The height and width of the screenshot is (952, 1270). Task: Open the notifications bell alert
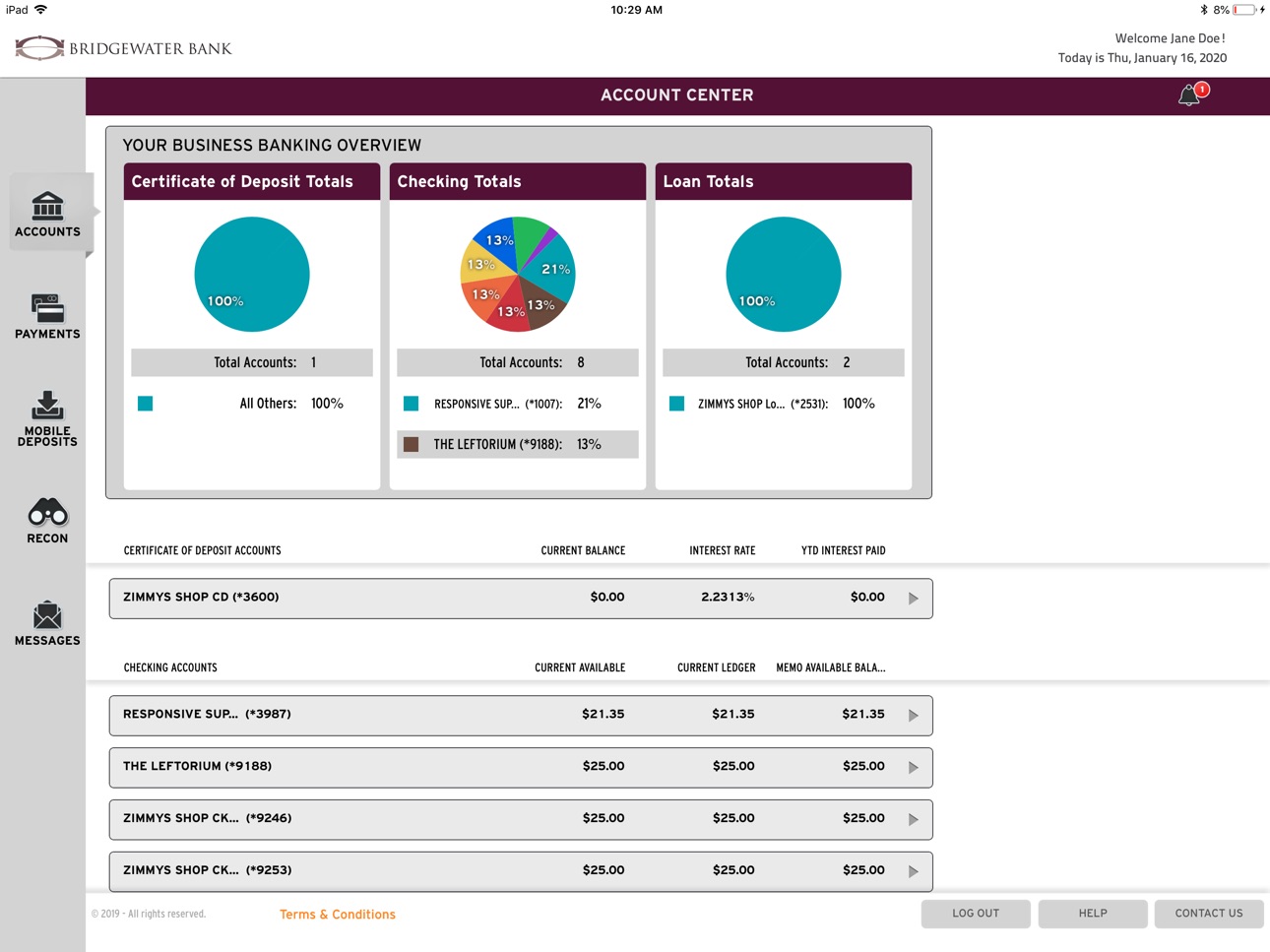[x=1191, y=95]
